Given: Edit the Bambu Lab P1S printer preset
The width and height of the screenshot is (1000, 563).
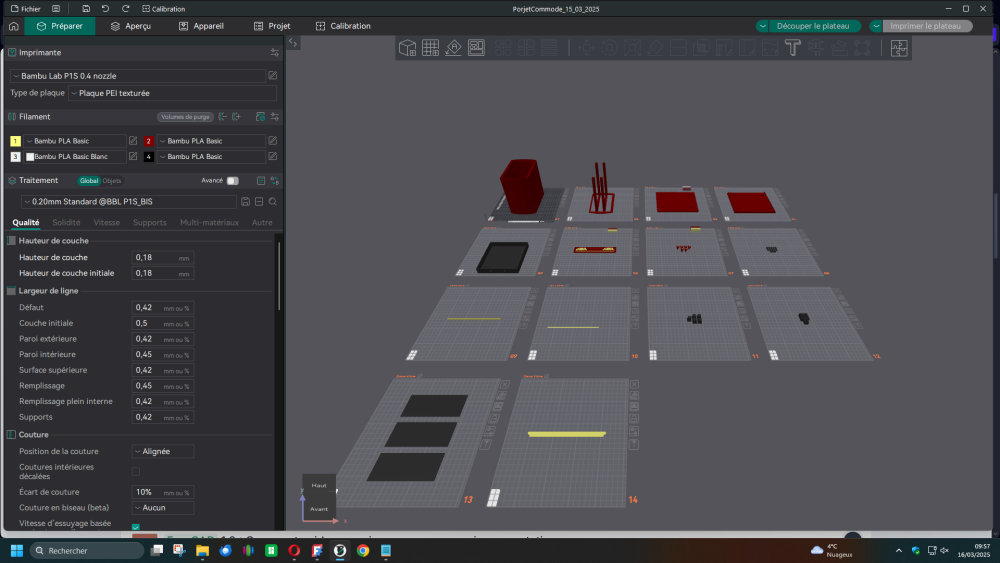Looking at the screenshot, I should [x=273, y=76].
